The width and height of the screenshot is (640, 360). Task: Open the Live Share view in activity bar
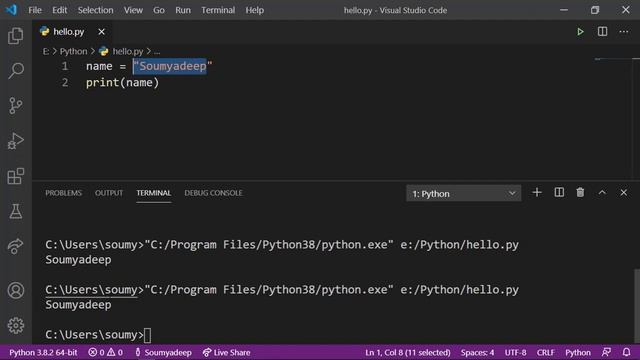tap(16, 246)
